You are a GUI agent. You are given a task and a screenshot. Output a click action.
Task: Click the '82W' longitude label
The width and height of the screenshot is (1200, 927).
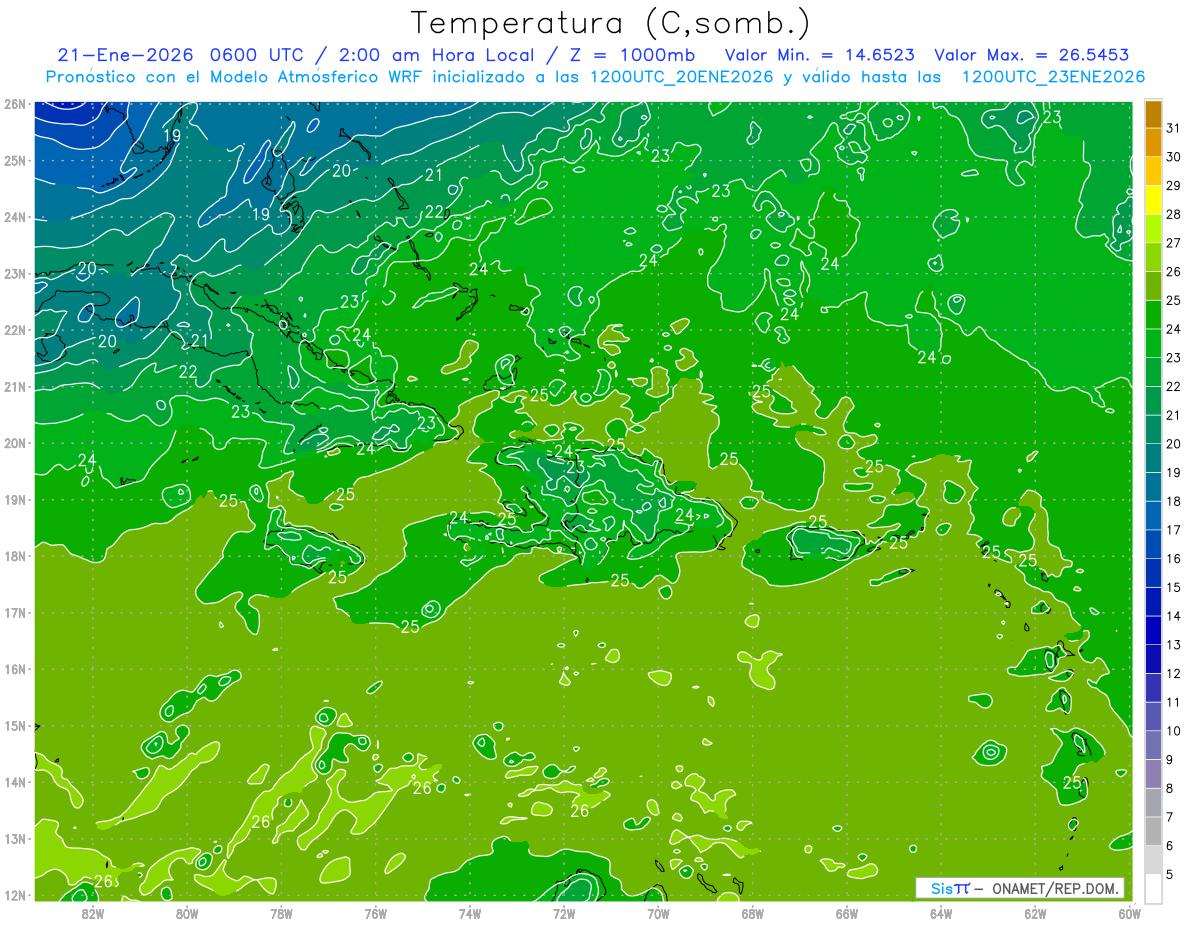coord(92,914)
